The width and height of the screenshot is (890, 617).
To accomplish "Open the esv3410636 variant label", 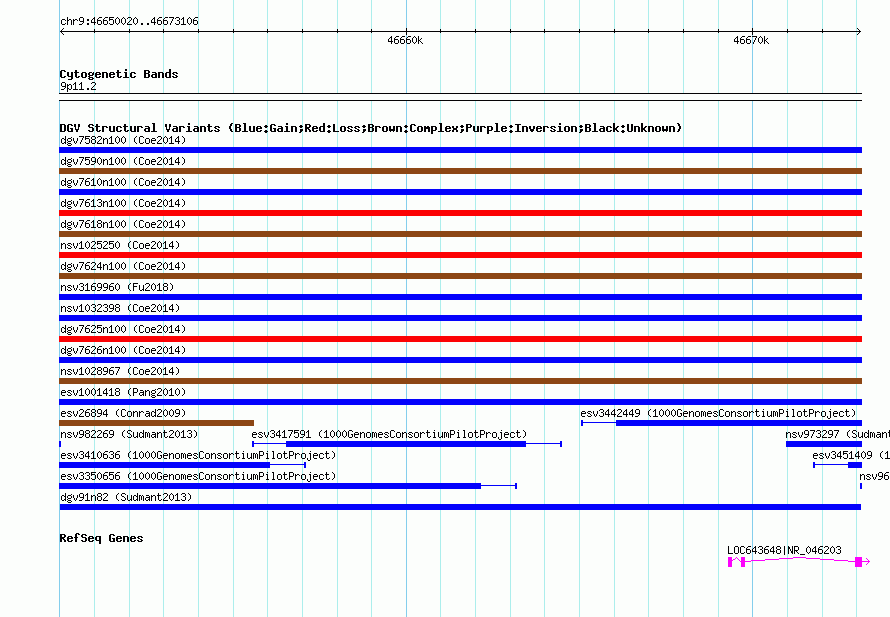I will point(198,455).
